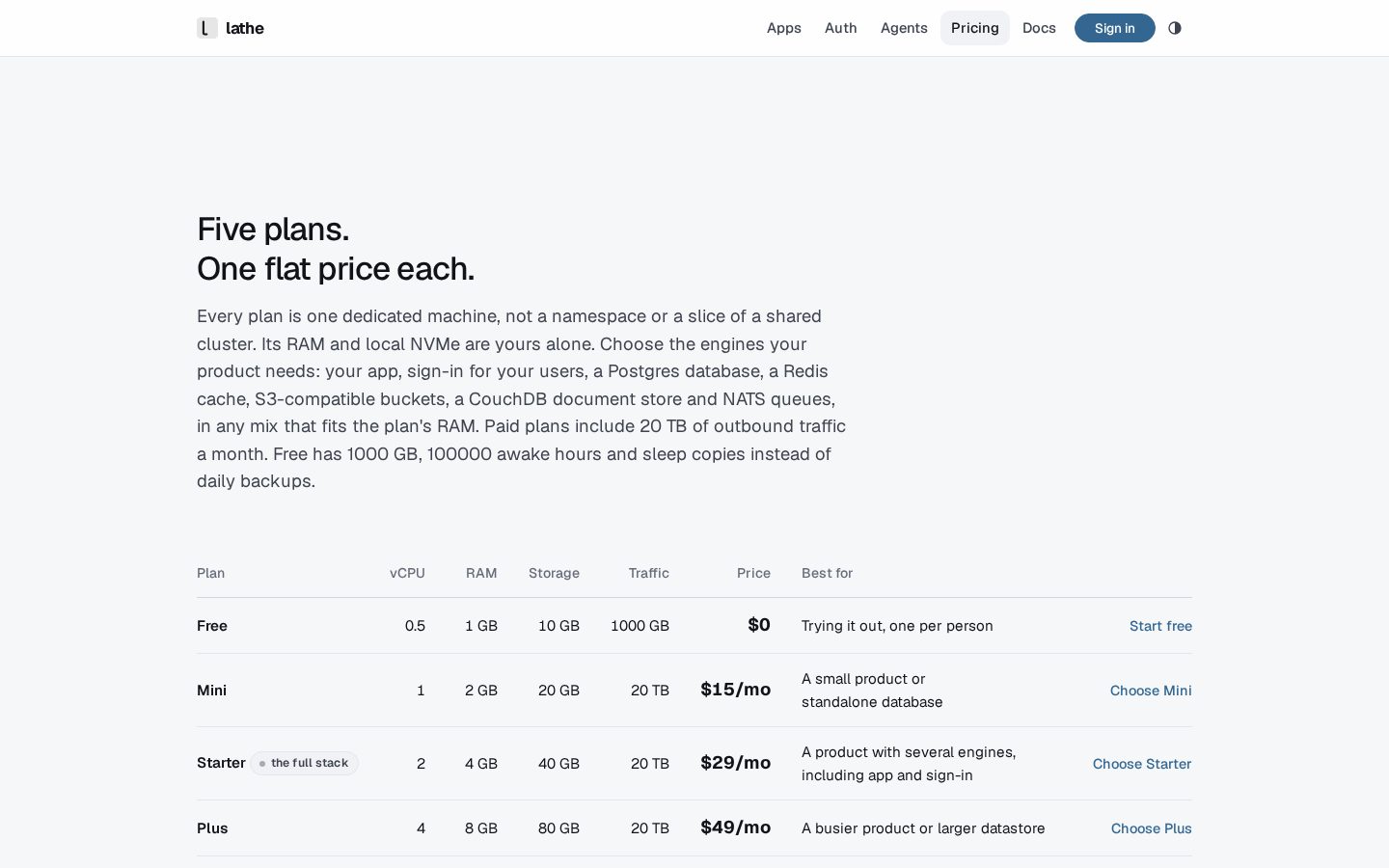
Task: Click the Sign in button
Action: point(1115,28)
